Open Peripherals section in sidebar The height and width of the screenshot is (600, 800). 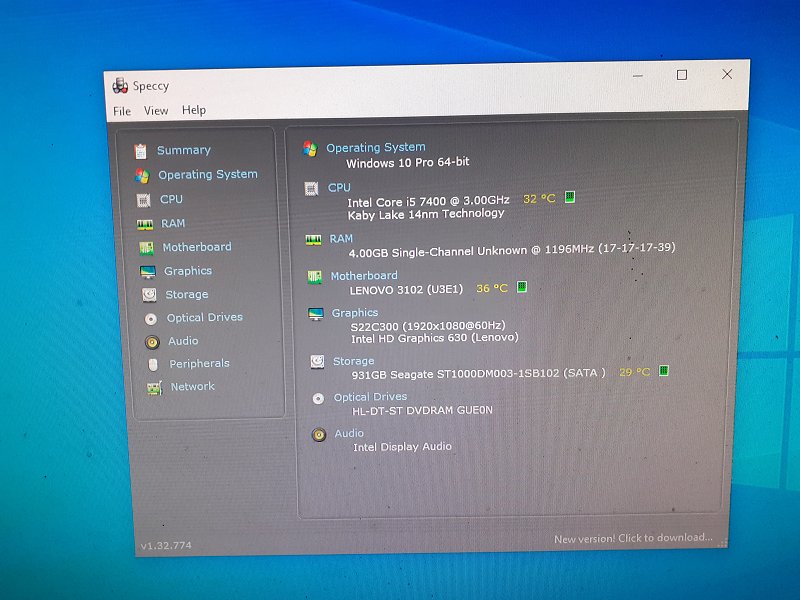(x=199, y=363)
